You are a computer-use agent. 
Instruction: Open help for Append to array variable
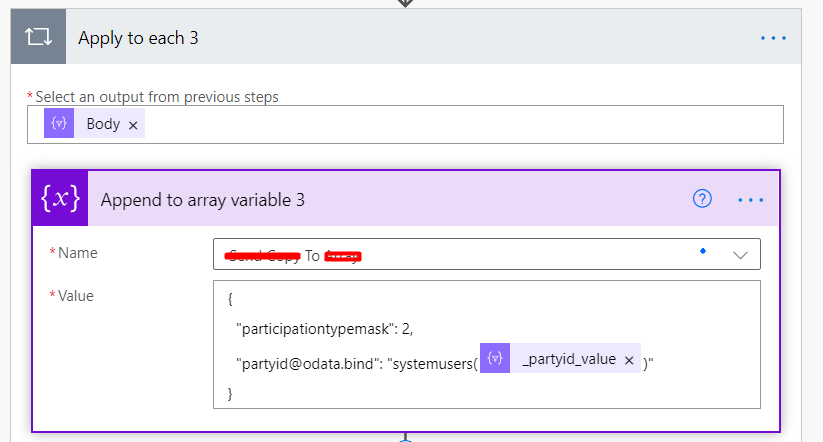[x=702, y=199]
